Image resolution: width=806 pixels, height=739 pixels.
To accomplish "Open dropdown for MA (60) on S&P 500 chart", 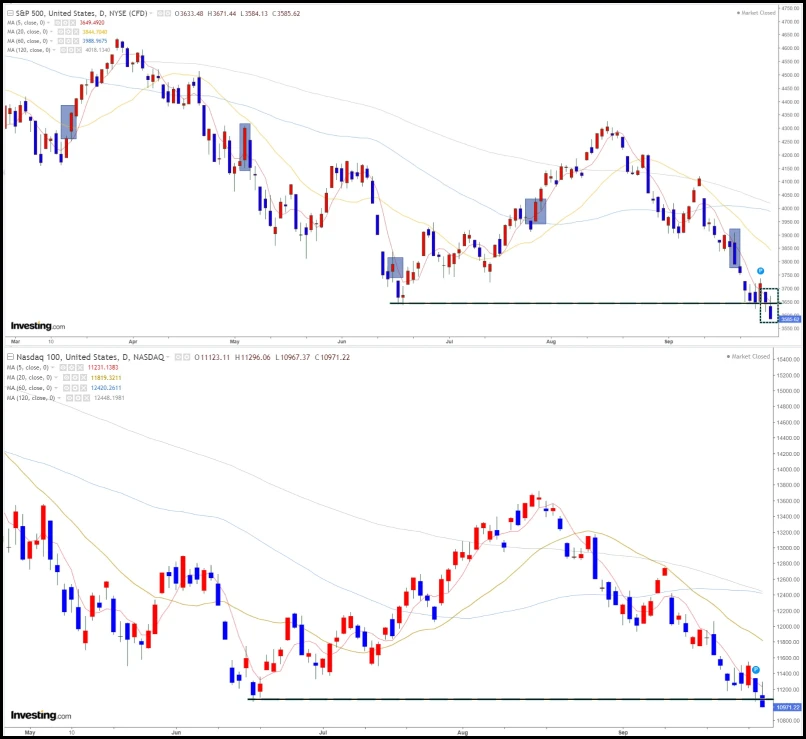I will pos(51,41).
